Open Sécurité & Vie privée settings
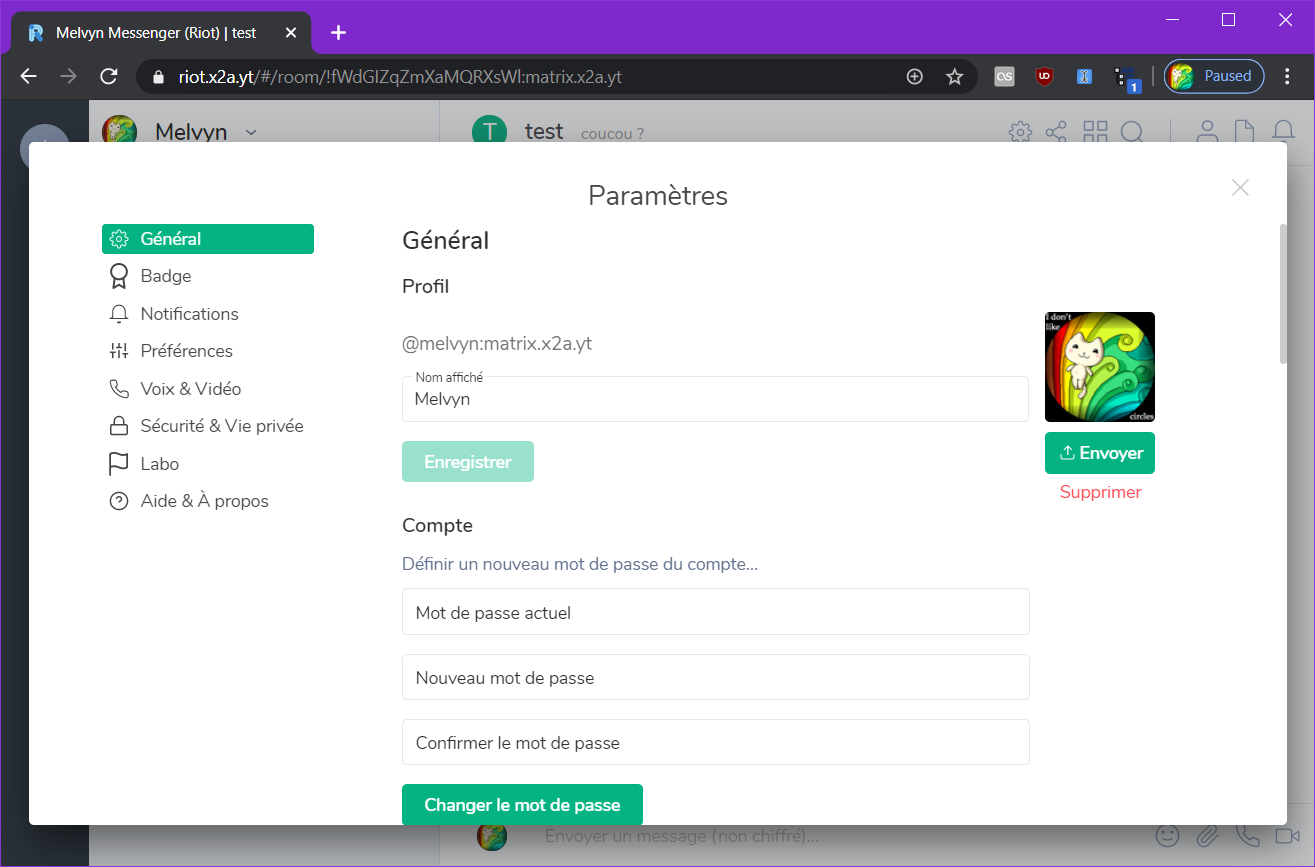 pos(221,426)
